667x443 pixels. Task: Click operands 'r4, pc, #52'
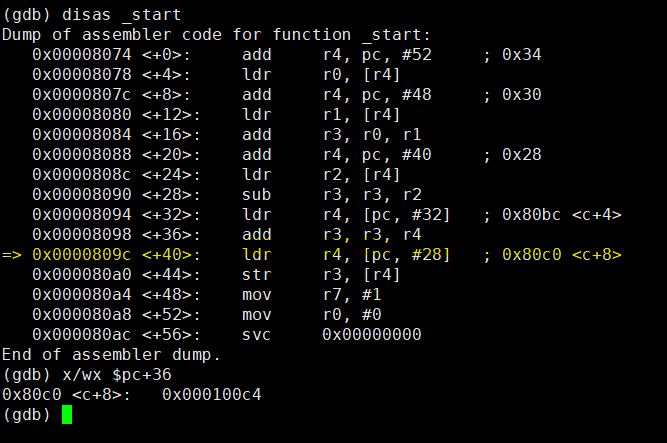(x=377, y=55)
